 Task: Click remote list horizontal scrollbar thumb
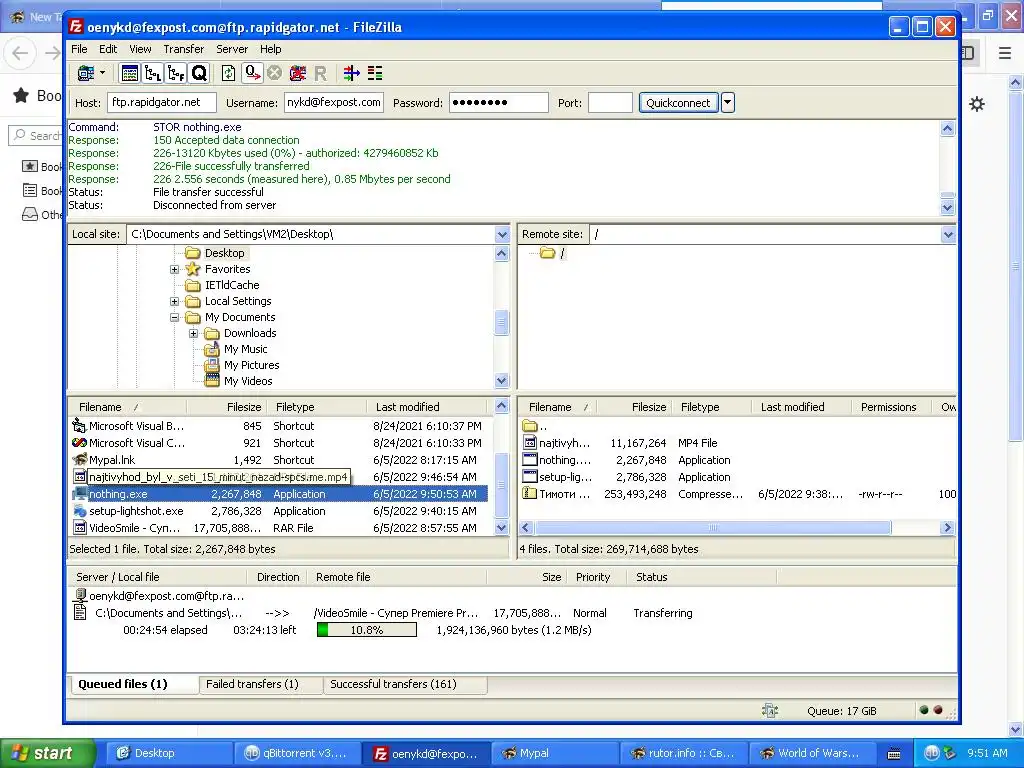pos(712,527)
